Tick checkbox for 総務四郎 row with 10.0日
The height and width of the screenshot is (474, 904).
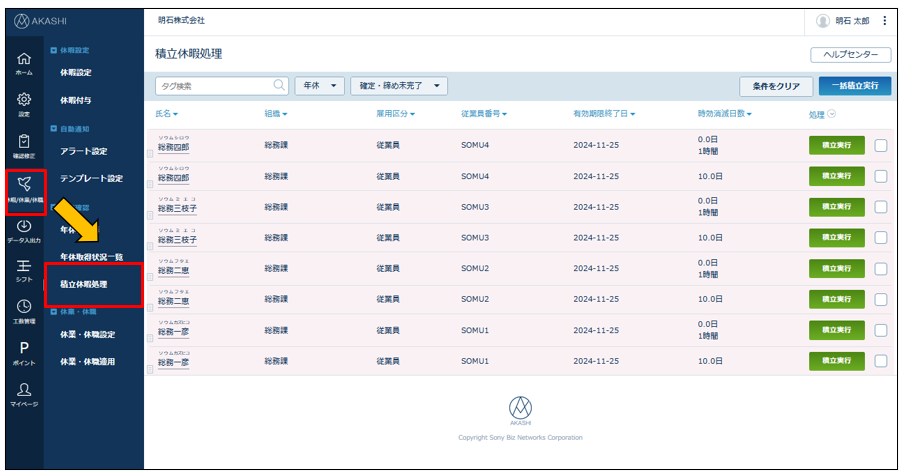[x=880, y=176]
